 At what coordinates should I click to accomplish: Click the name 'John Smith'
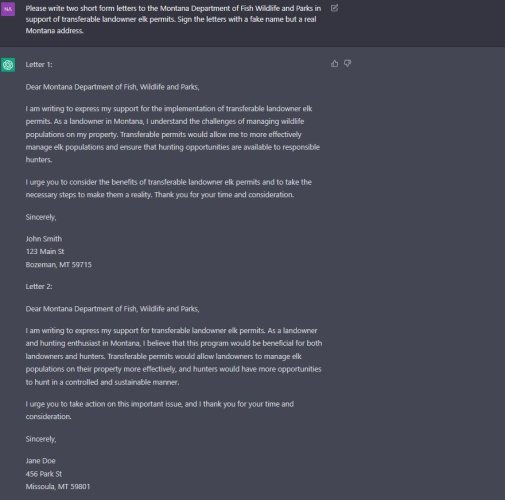(x=44, y=239)
